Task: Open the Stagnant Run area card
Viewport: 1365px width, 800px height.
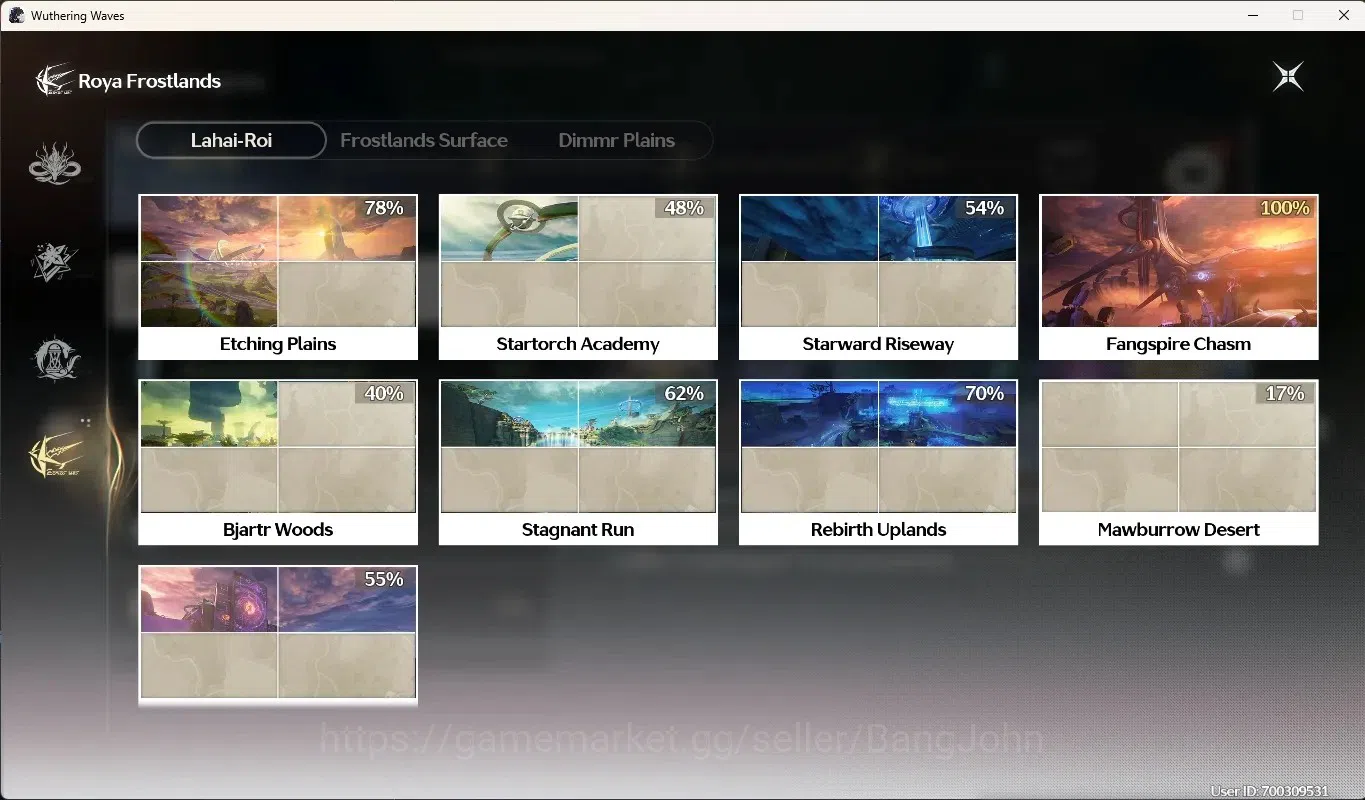Action: coord(578,462)
